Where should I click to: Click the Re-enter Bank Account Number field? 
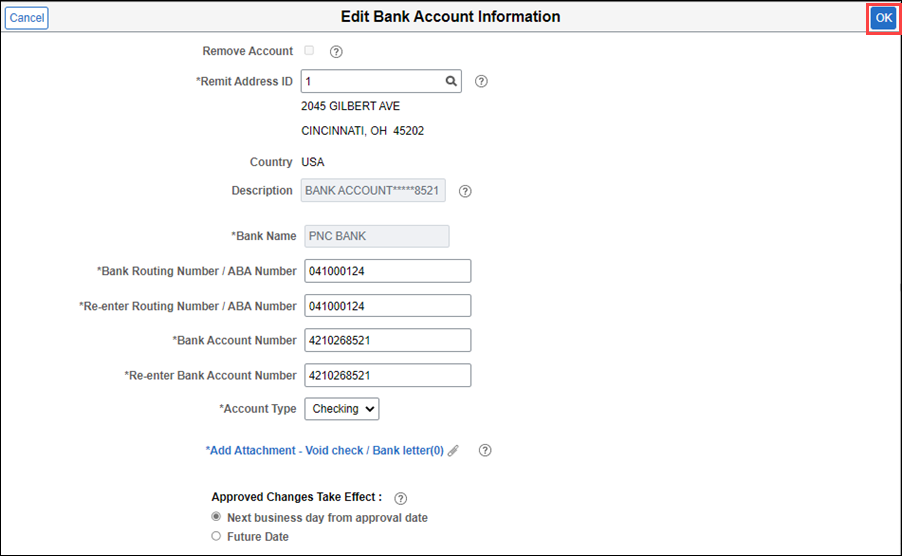click(388, 375)
